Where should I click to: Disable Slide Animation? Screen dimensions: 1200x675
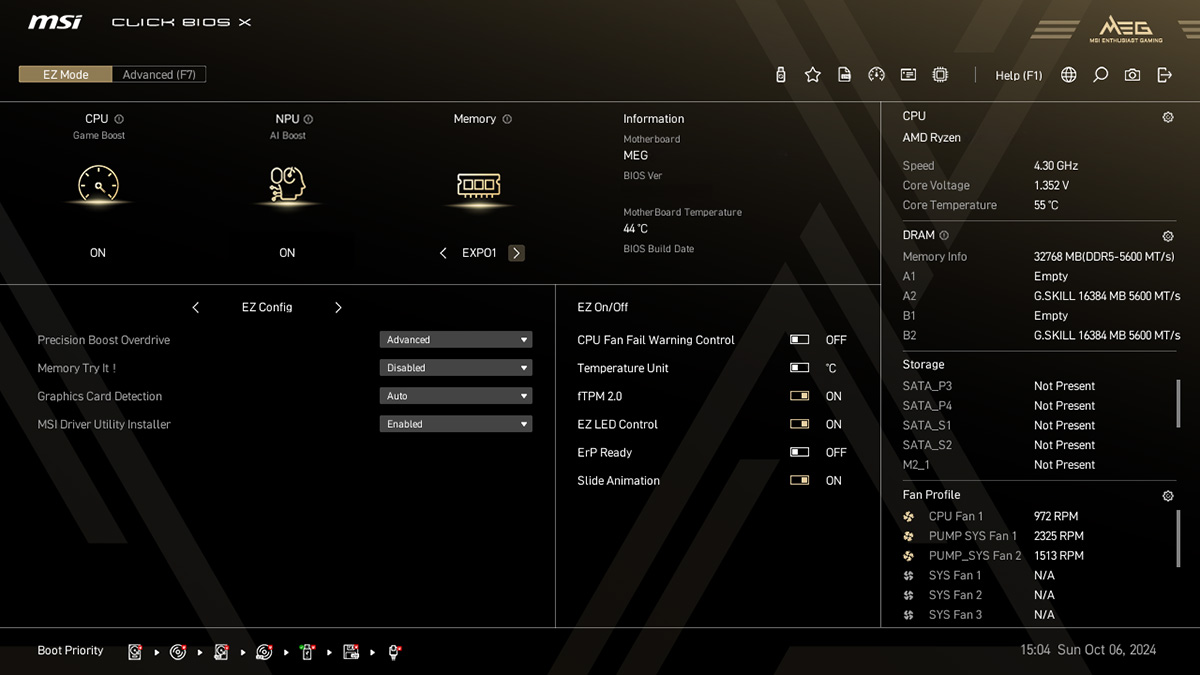[x=799, y=480]
